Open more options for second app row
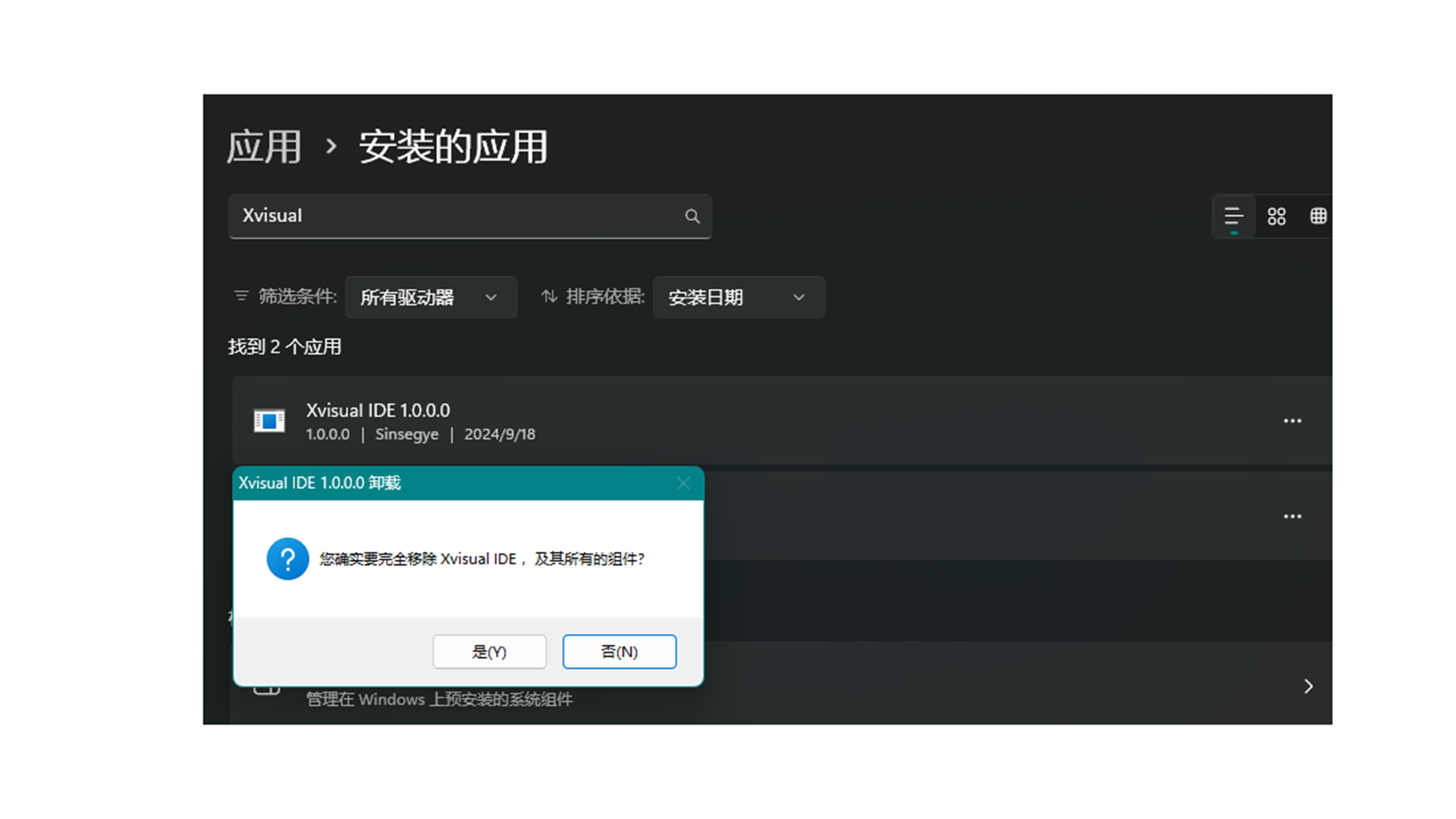Viewport: 1456px width, 819px height. pyautogui.click(x=1292, y=516)
